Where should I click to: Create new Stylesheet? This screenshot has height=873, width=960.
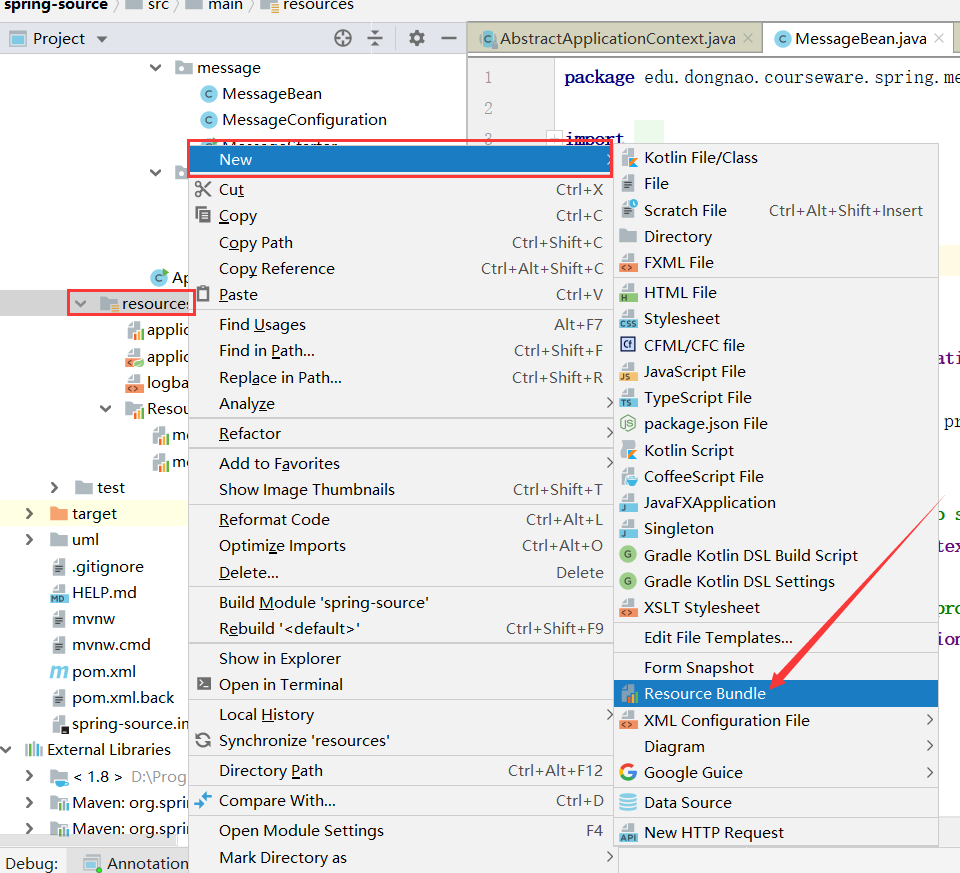(776, 319)
